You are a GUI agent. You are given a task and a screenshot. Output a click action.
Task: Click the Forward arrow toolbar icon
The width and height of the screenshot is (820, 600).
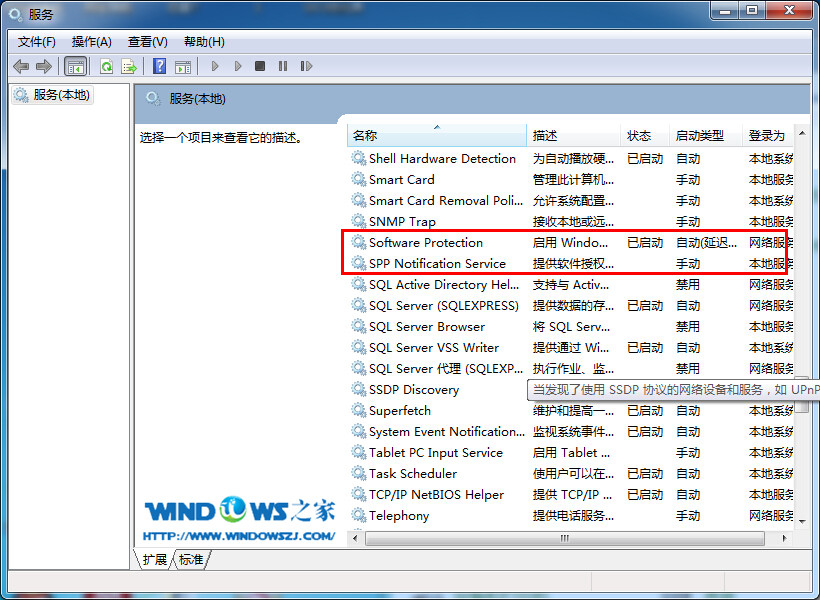point(43,66)
